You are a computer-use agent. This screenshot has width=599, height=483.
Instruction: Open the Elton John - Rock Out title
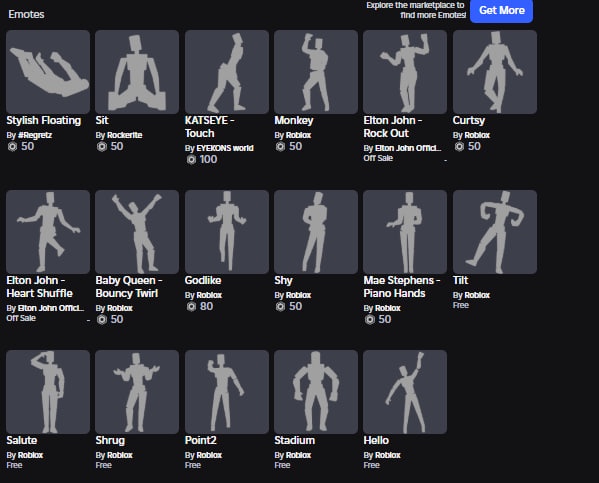393,127
